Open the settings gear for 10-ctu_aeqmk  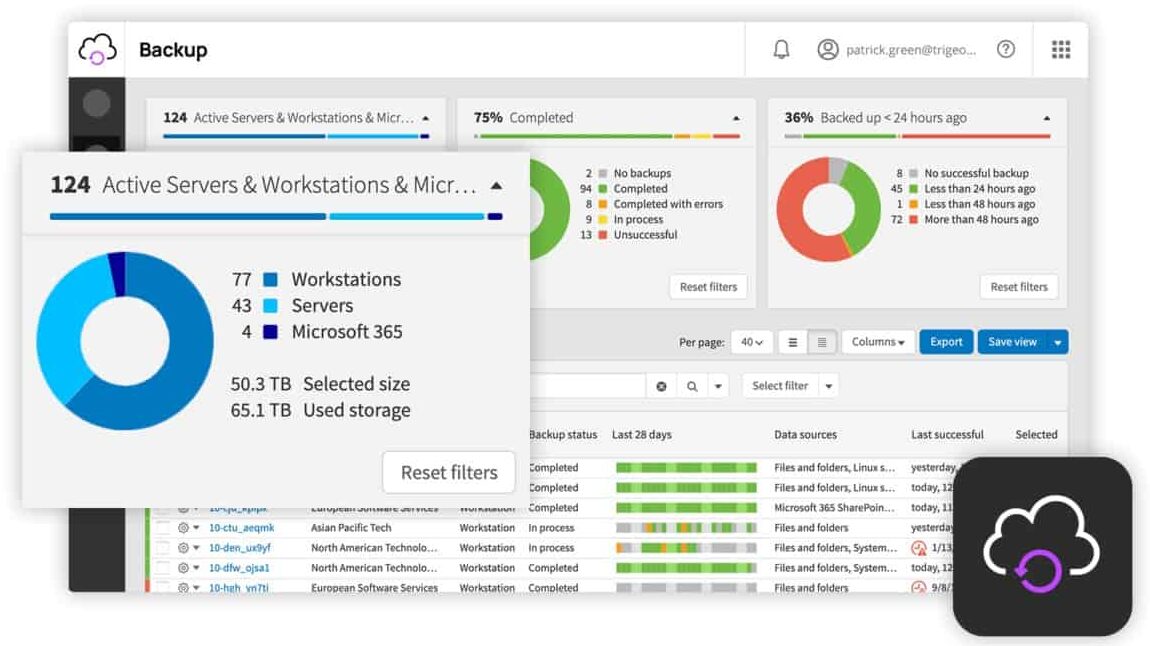point(184,527)
